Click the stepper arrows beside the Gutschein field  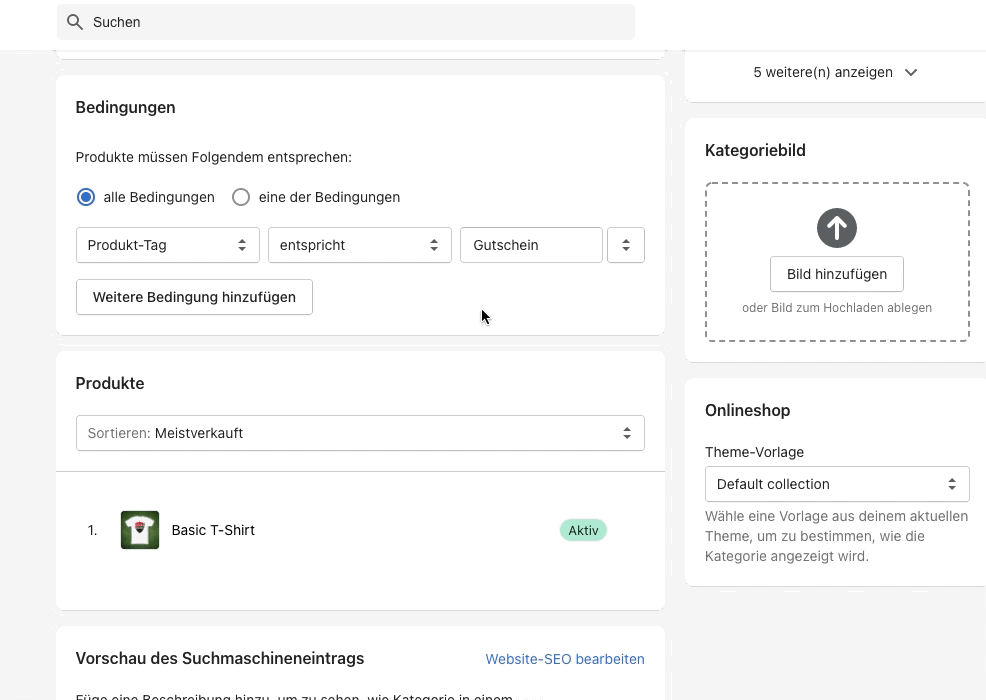pyautogui.click(x=626, y=245)
